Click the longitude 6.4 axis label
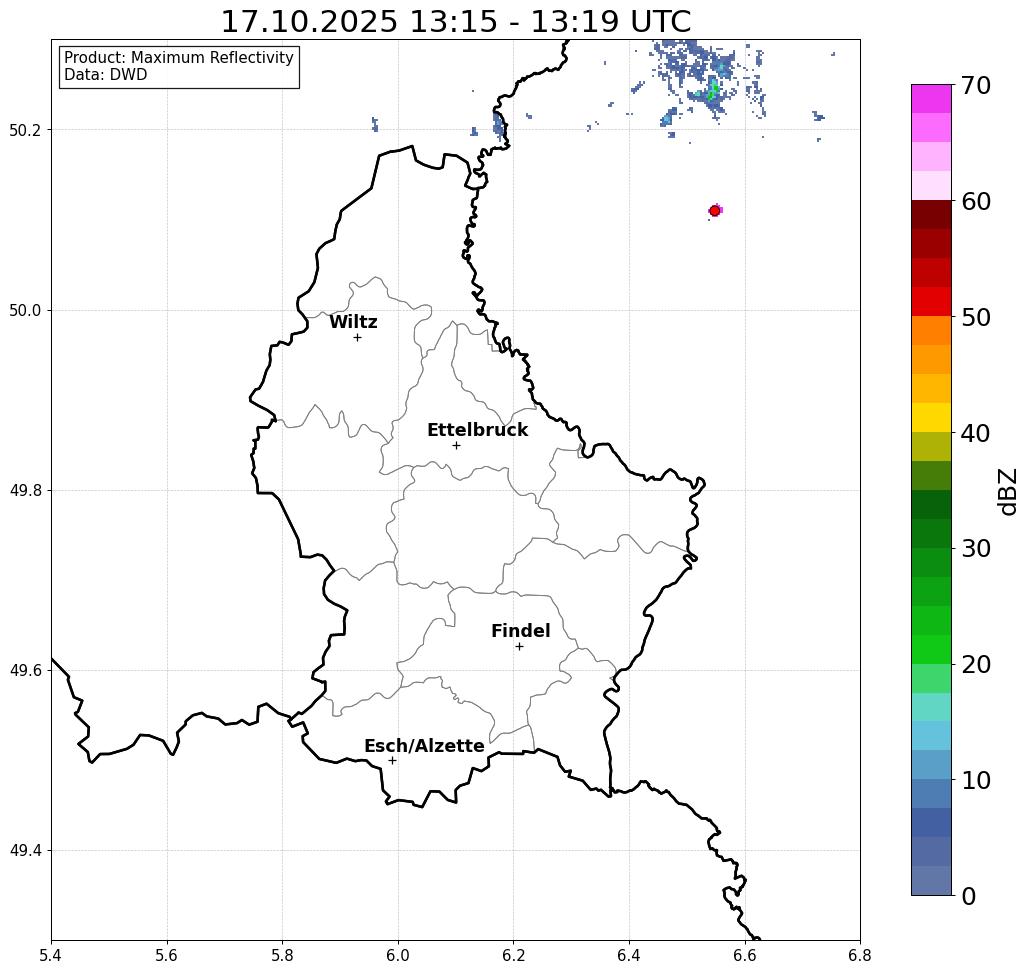The width and height of the screenshot is (1029, 973). point(629,956)
